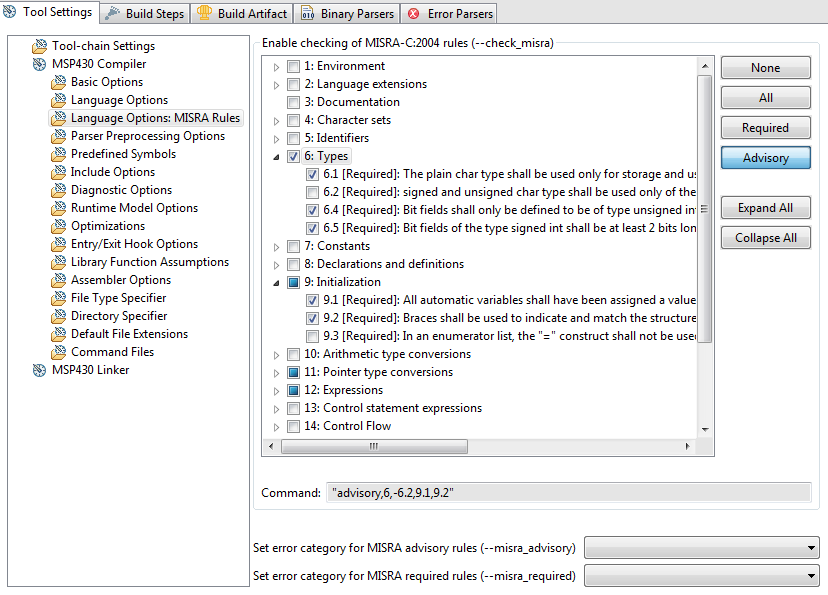Click the MSP430 Compiler icon
The height and width of the screenshot is (595, 828).
[x=40, y=64]
